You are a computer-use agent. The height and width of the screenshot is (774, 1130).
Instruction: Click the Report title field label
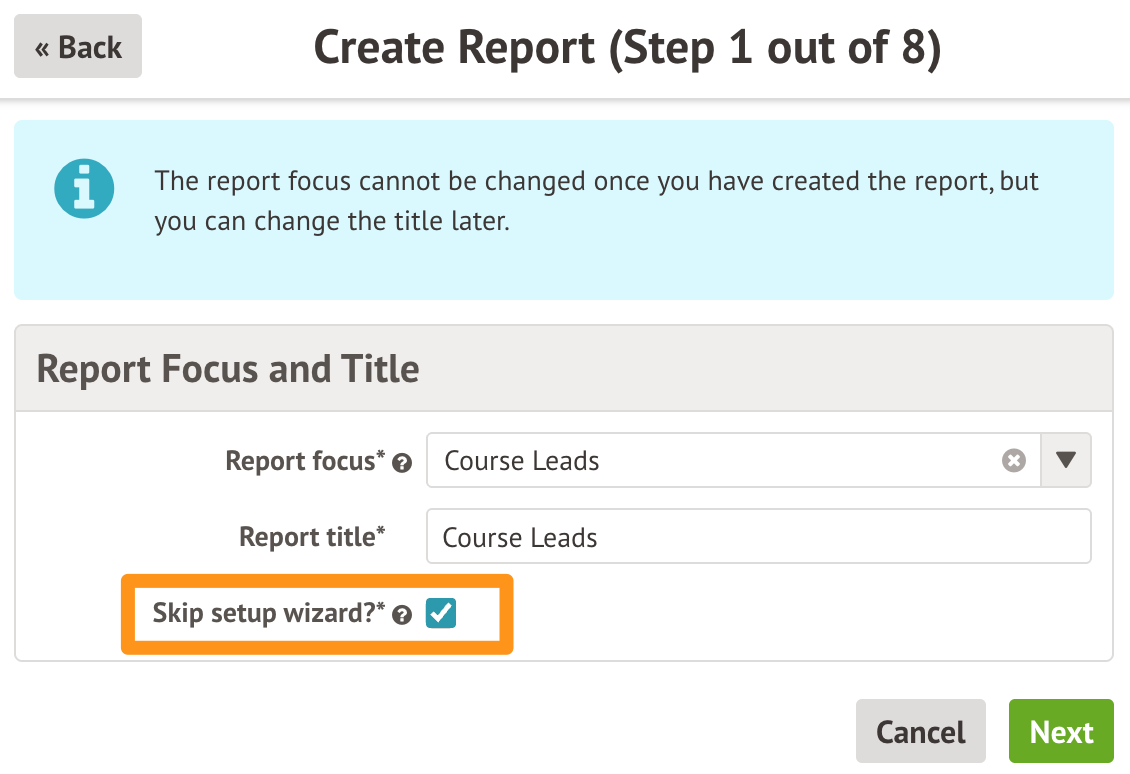(307, 537)
